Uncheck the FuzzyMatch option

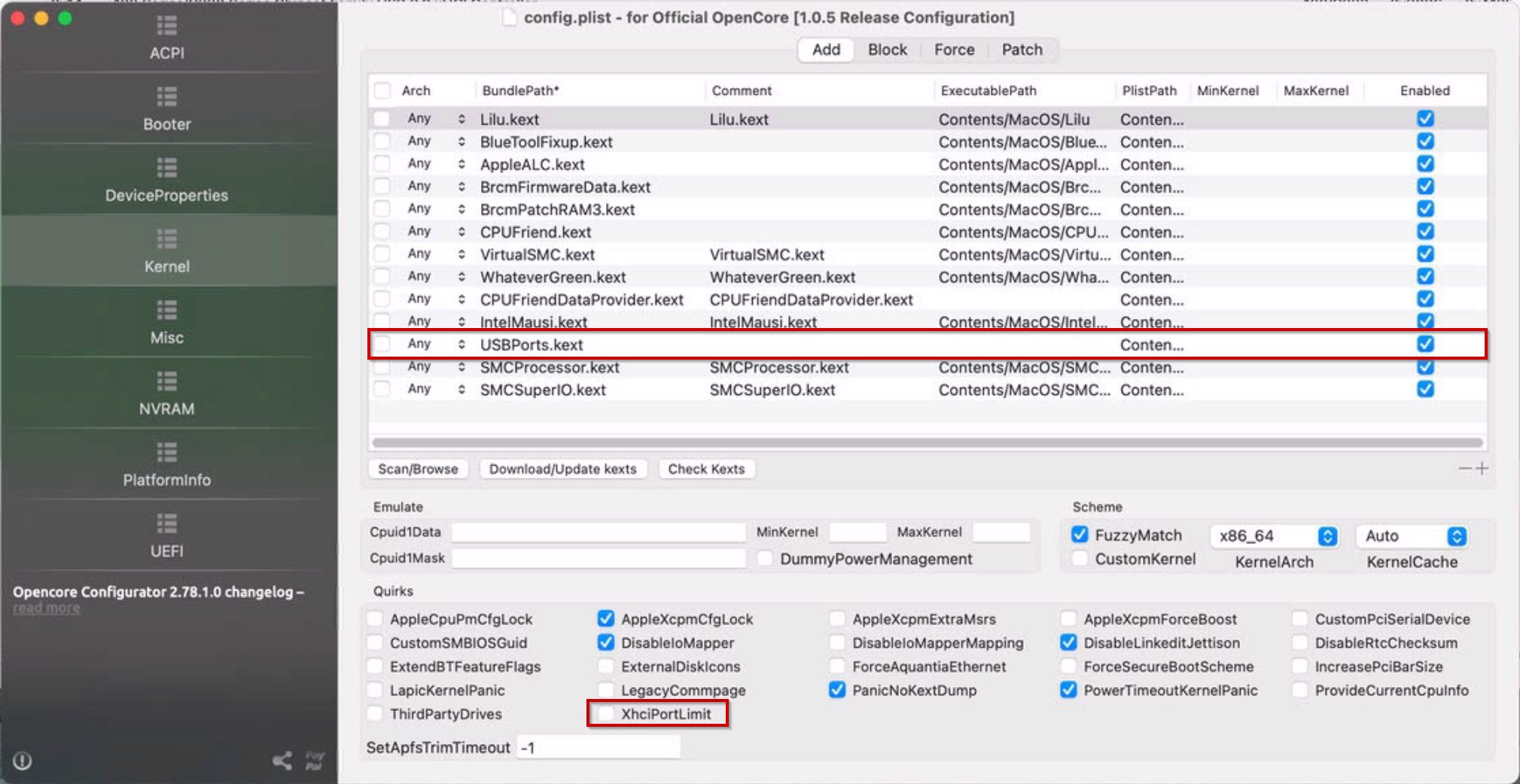(x=1080, y=534)
